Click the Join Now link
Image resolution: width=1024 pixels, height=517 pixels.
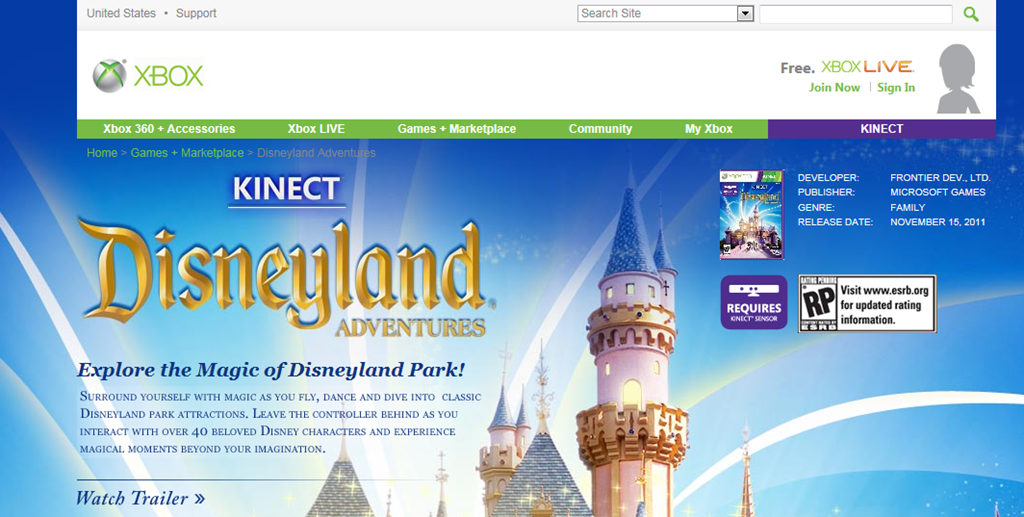[x=834, y=87]
